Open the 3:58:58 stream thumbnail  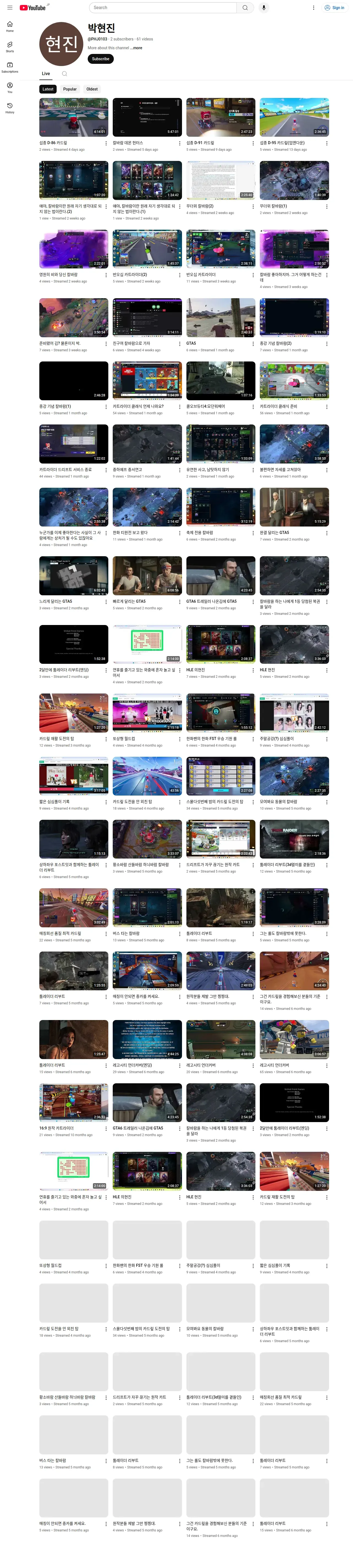point(294,444)
